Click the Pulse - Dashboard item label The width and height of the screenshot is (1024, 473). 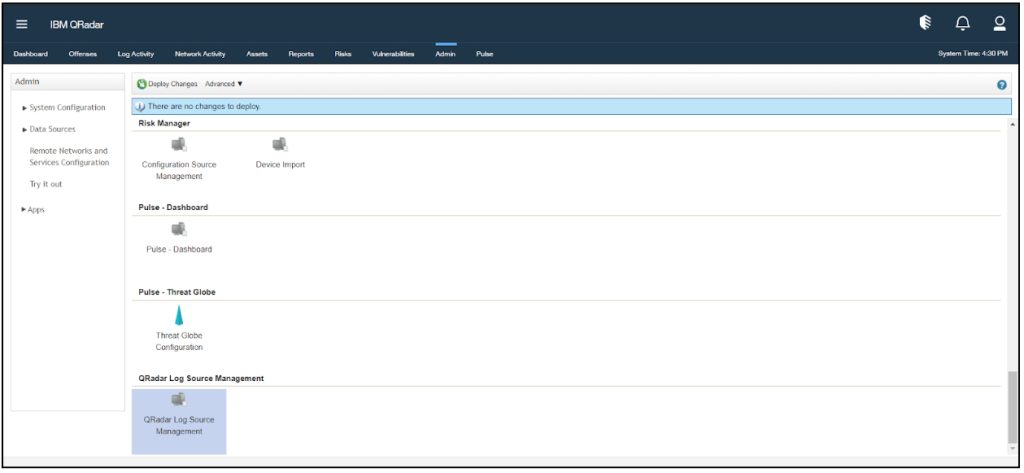point(179,250)
